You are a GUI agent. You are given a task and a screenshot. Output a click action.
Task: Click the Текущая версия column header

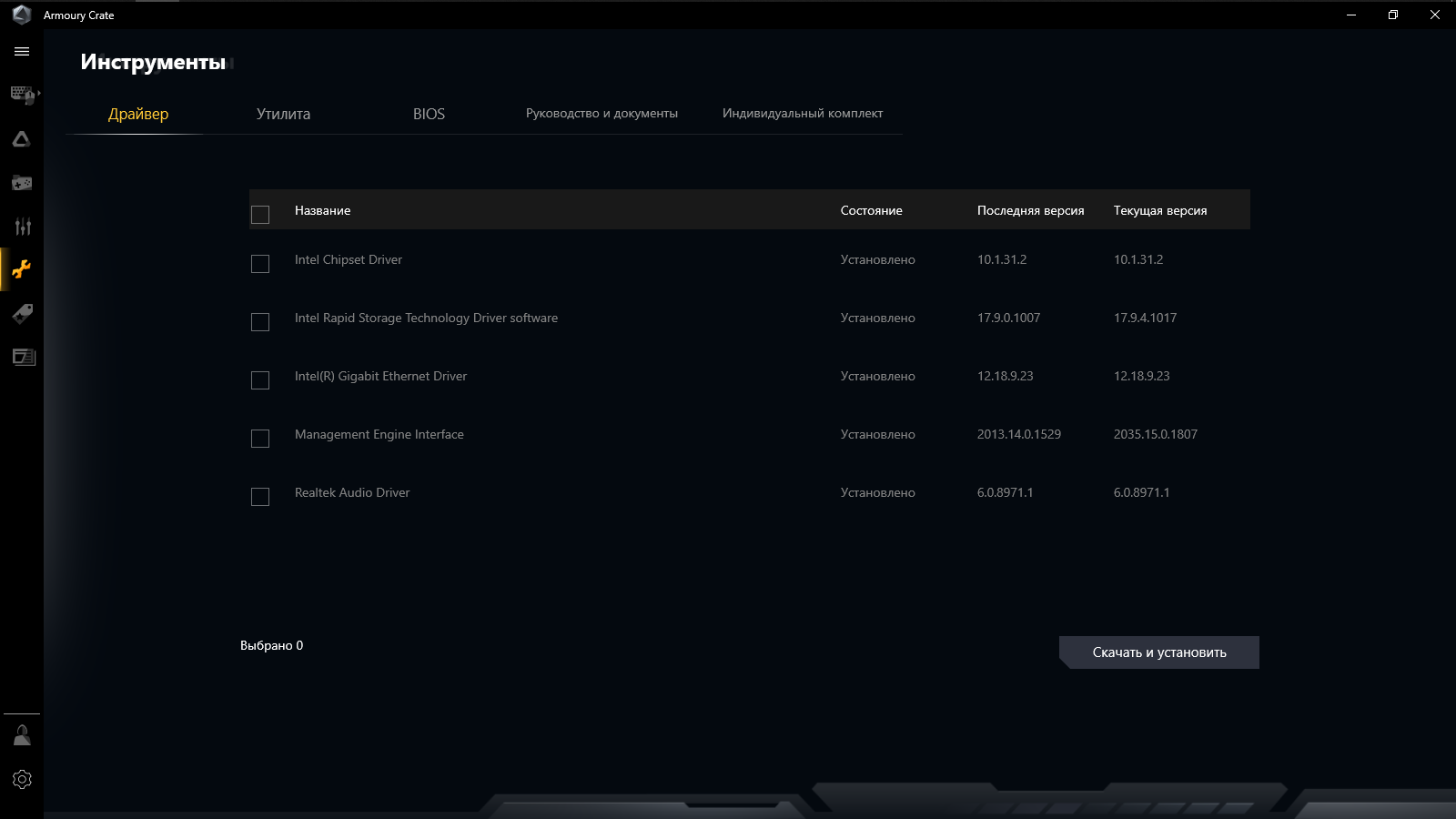[1160, 210]
